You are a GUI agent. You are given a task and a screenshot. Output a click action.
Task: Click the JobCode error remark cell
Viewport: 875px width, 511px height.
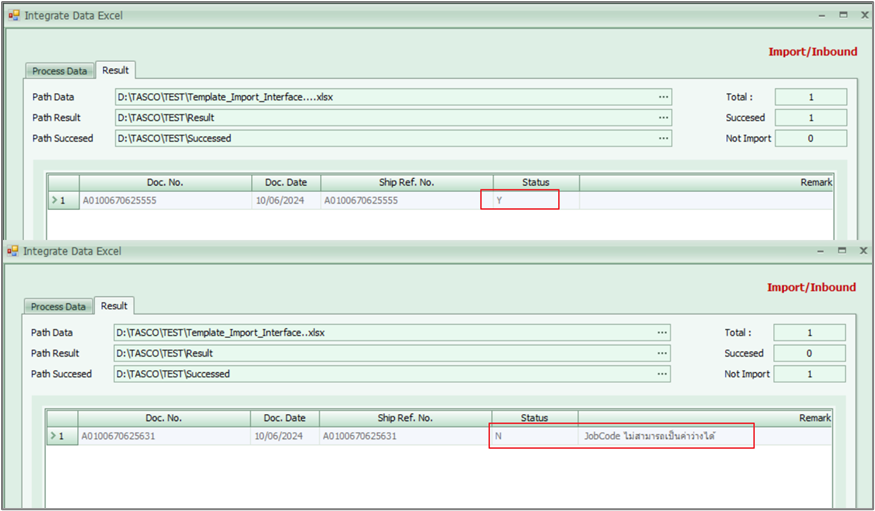tap(665, 436)
